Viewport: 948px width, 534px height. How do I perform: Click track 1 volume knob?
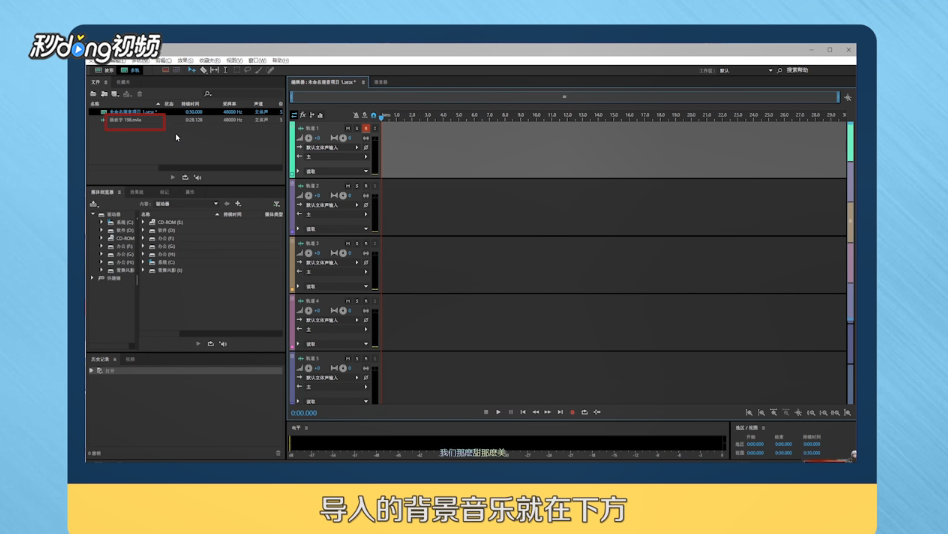pos(308,138)
